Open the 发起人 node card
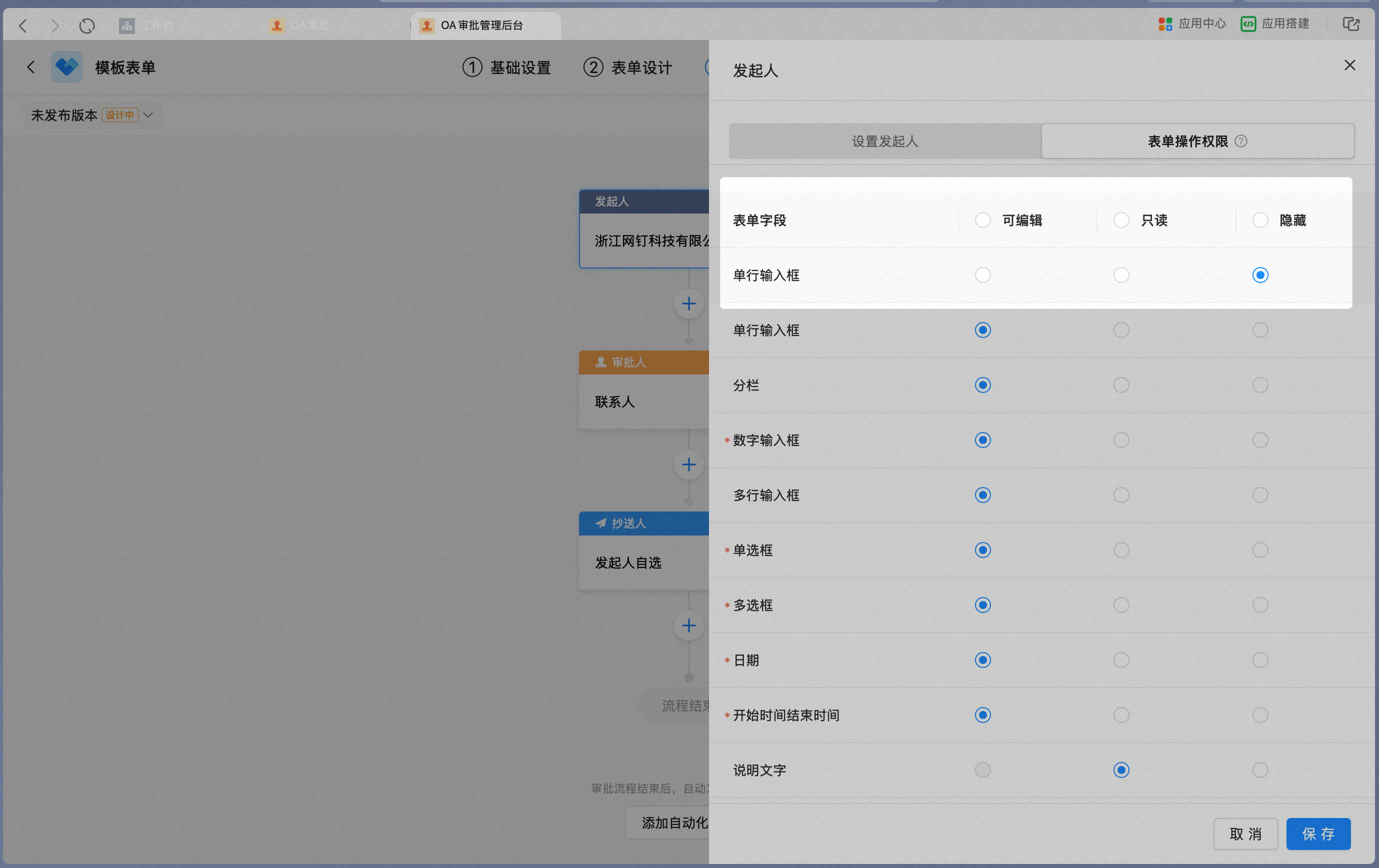Viewport: 1379px width, 868px height. pyautogui.click(x=644, y=229)
